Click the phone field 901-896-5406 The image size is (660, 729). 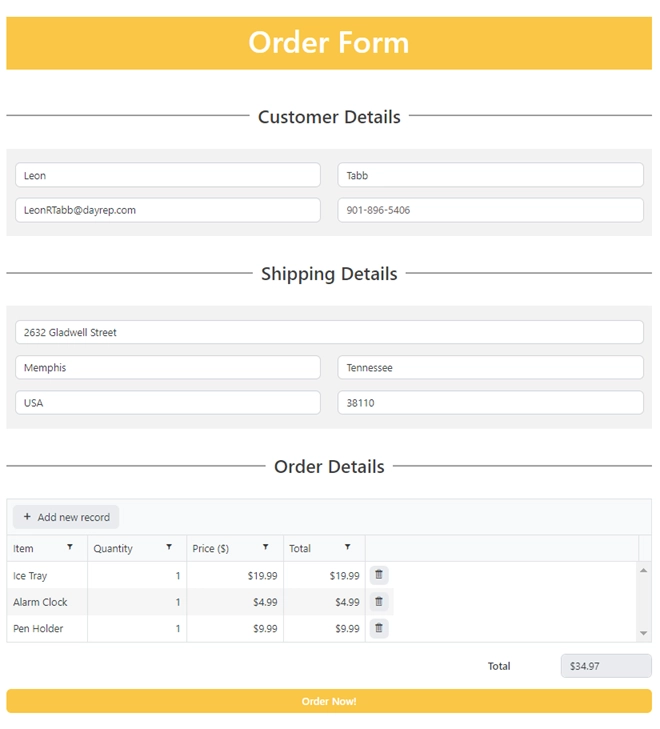pyautogui.click(x=490, y=210)
